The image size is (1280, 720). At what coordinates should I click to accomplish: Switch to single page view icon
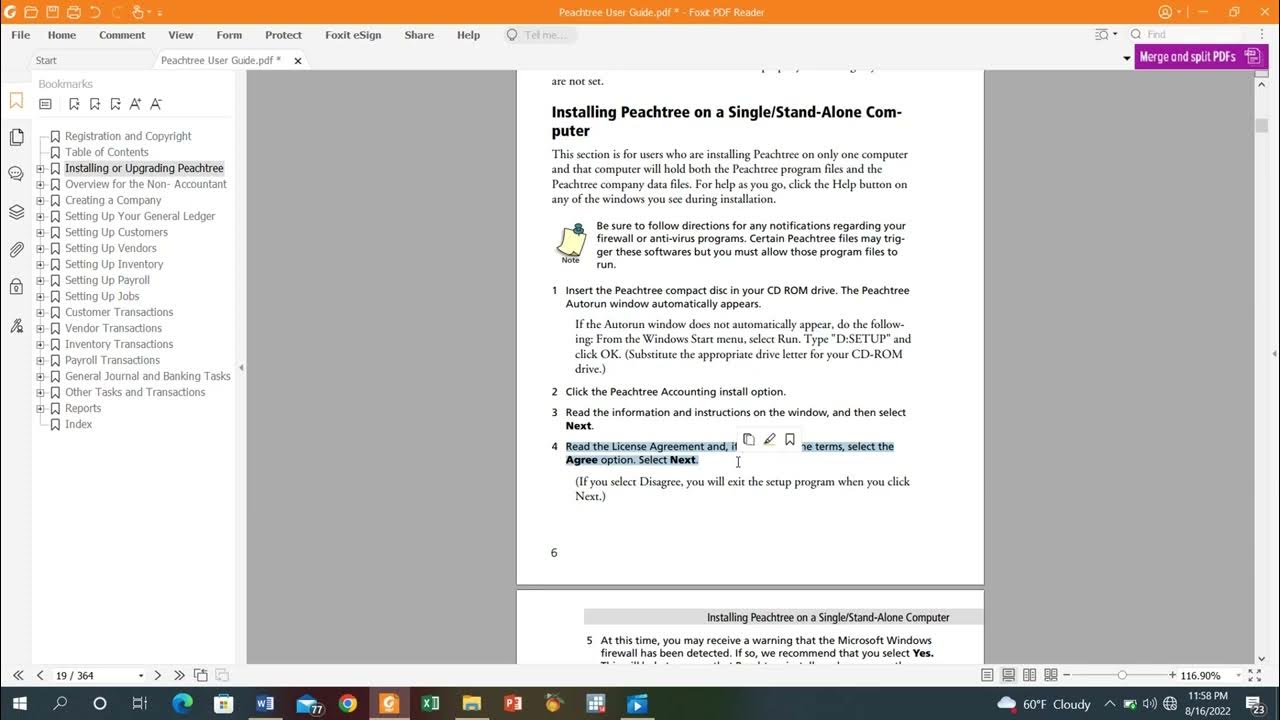tap(988, 676)
